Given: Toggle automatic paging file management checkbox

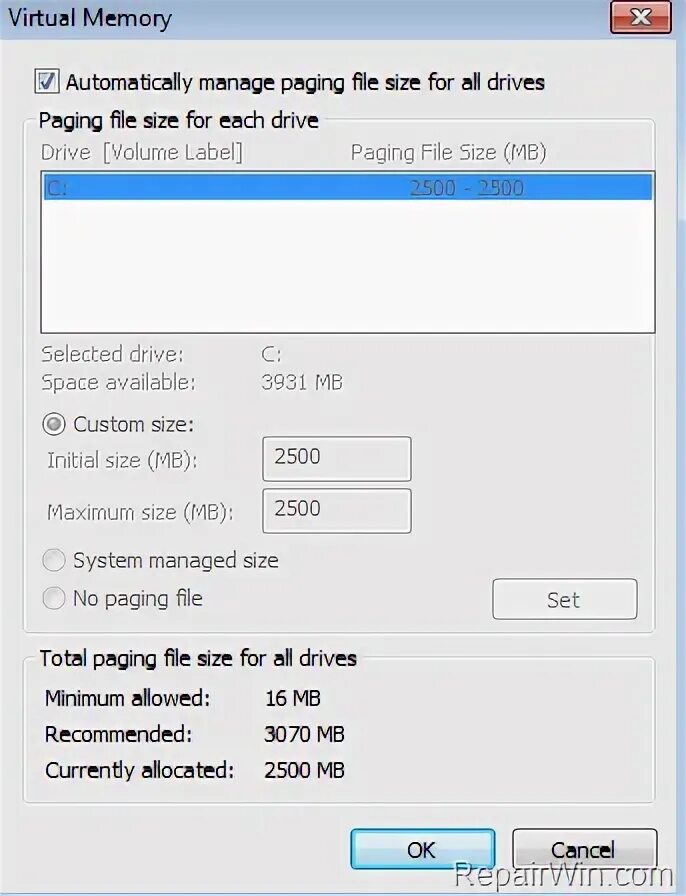Looking at the screenshot, I should click(x=47, y=81).
